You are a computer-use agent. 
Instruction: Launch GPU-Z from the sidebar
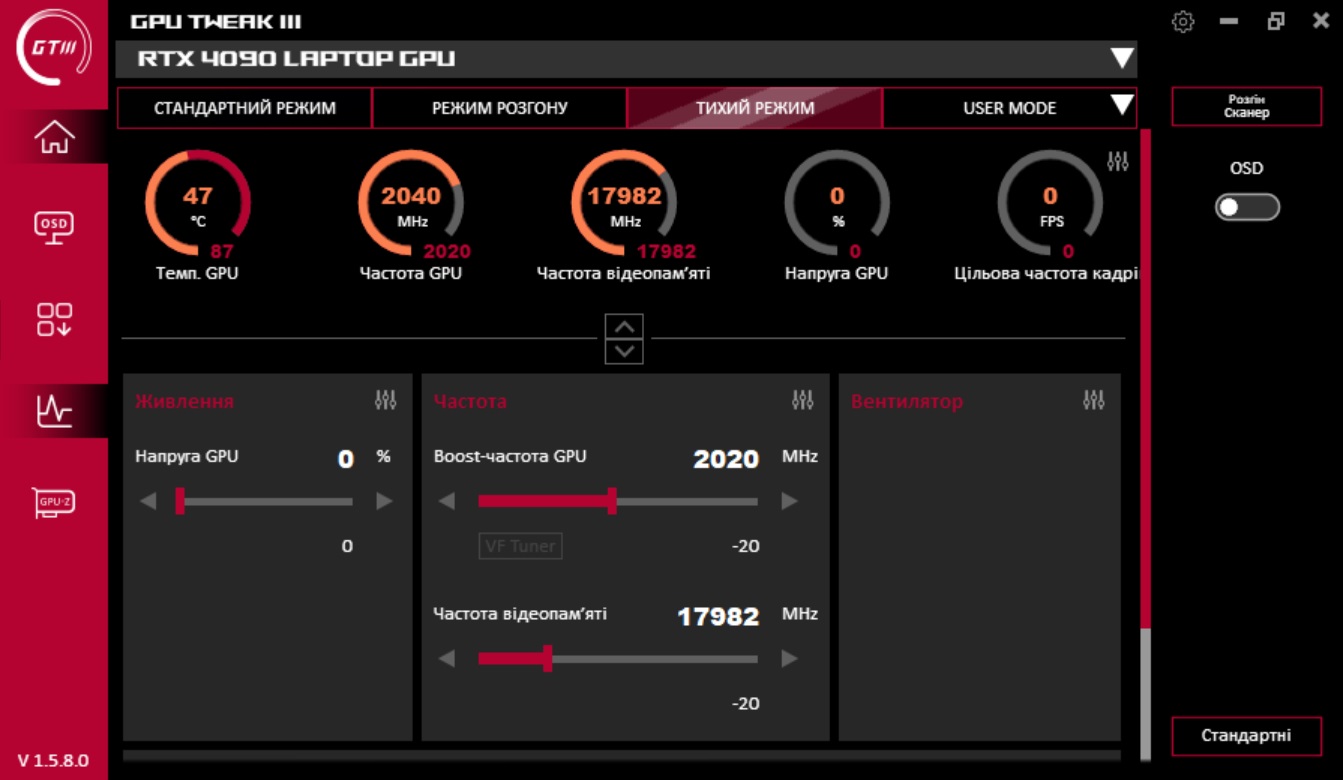(54, 501)
